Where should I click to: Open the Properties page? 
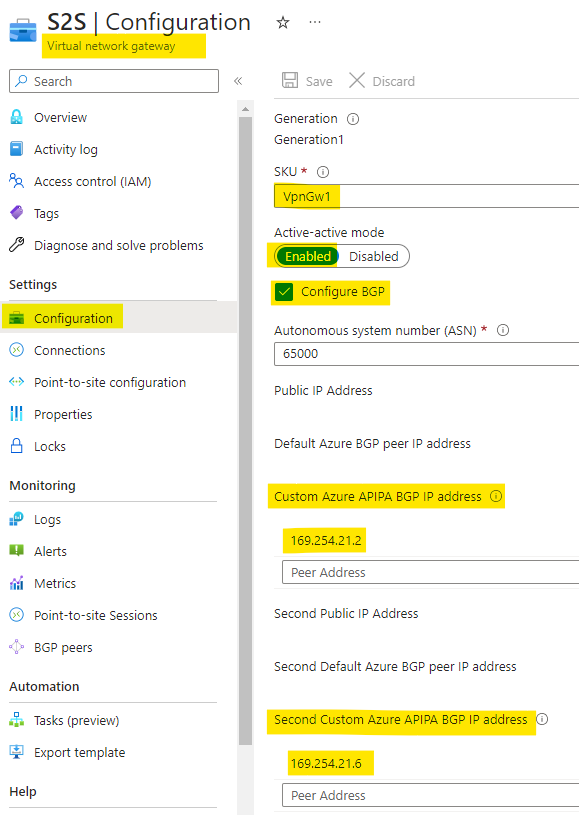pos(63,414)
